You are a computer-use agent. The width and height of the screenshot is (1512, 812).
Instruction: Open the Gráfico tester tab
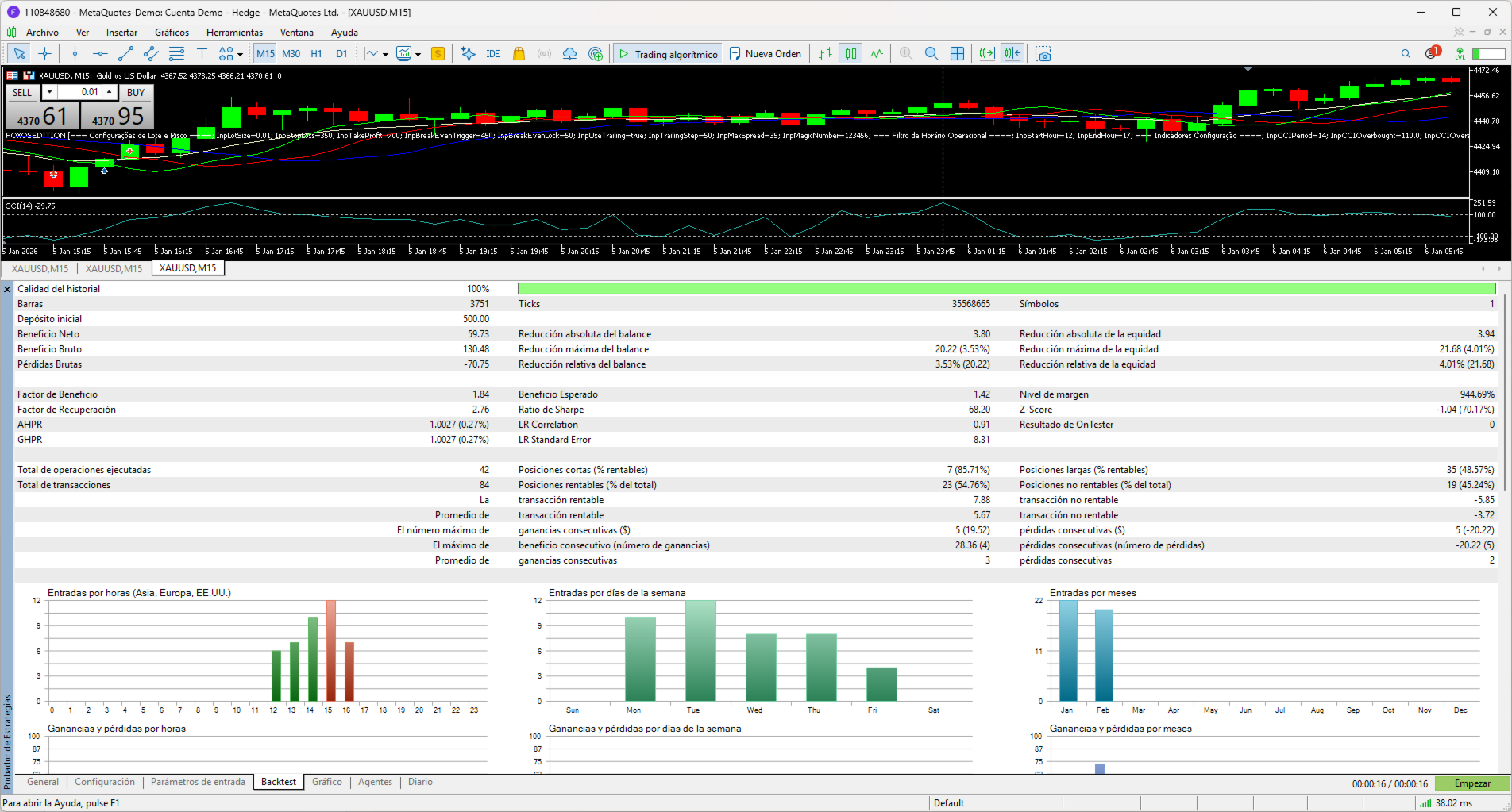[x=327, y=782]
